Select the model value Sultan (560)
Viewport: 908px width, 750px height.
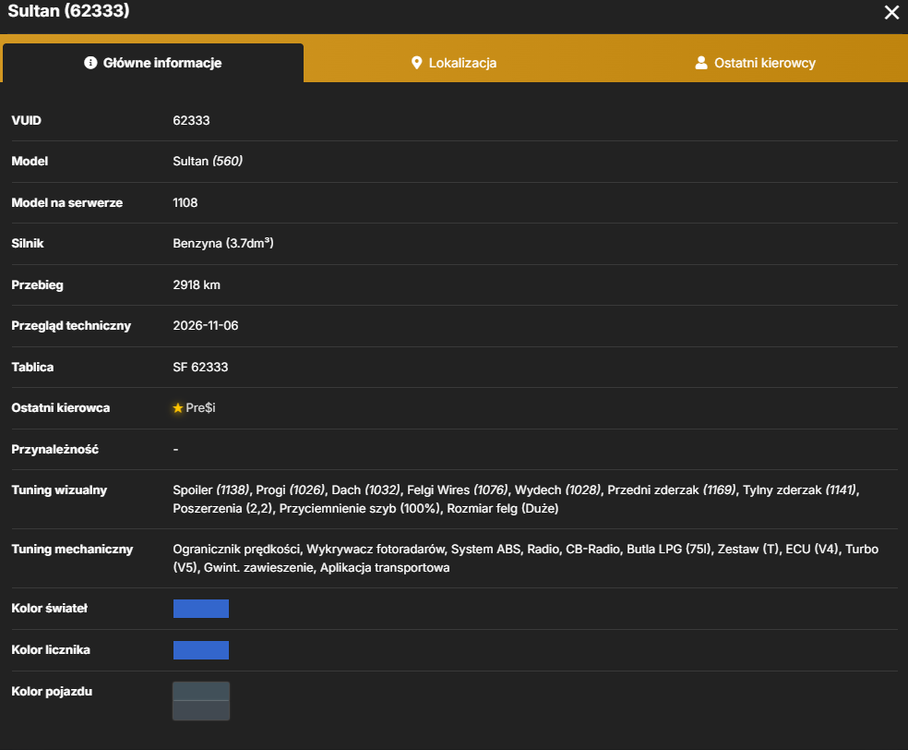click(x=207, y=161)
